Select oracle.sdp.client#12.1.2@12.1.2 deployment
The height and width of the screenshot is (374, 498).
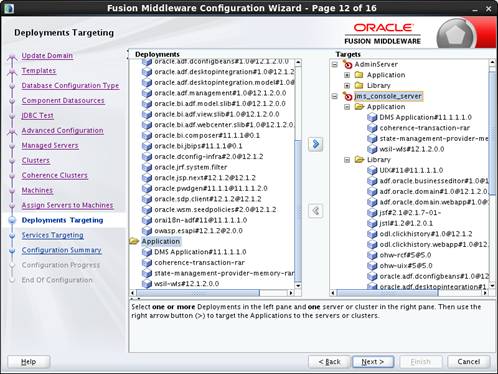[208, 199]
